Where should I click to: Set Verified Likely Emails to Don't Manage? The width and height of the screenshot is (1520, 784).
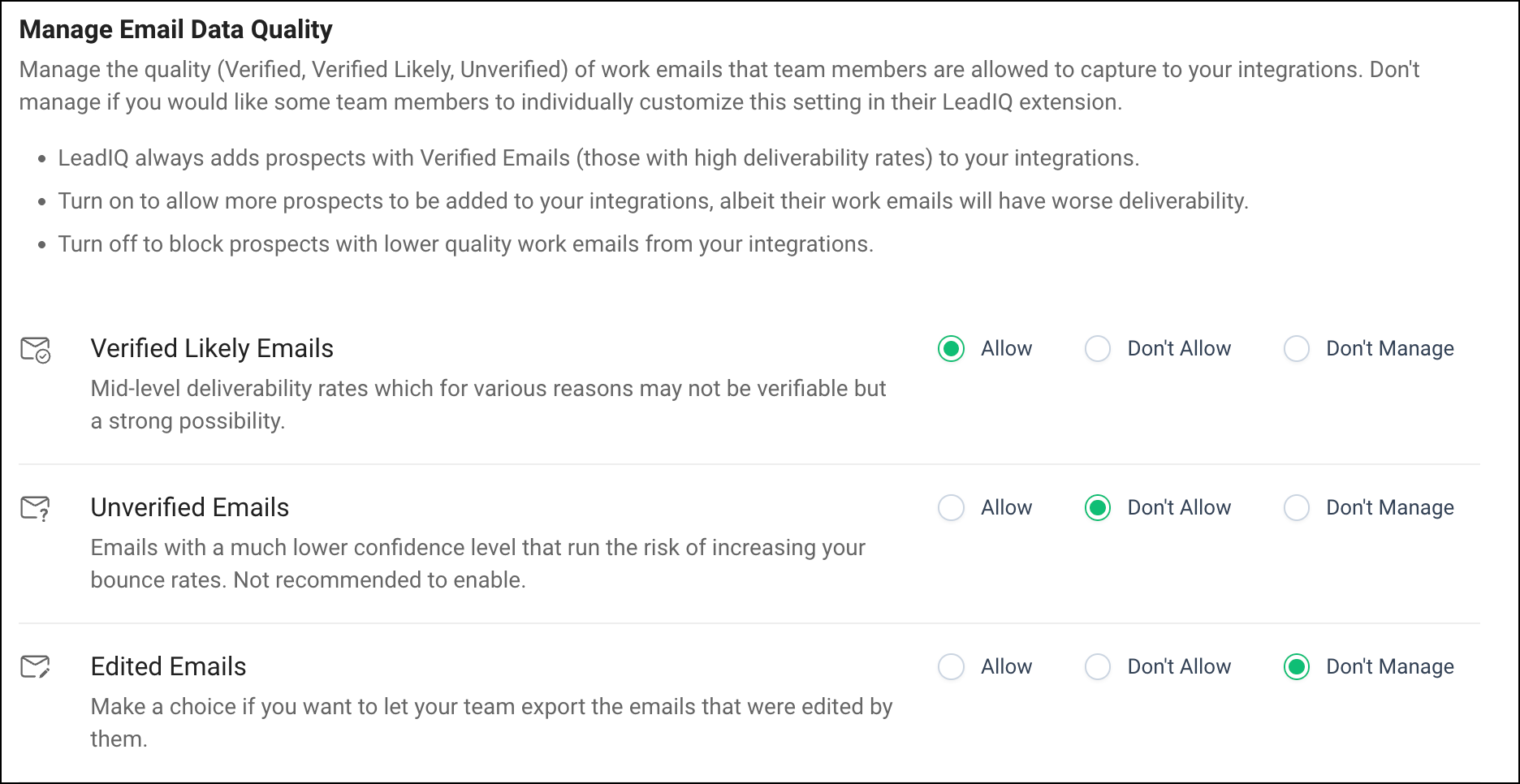point(1297,349)
